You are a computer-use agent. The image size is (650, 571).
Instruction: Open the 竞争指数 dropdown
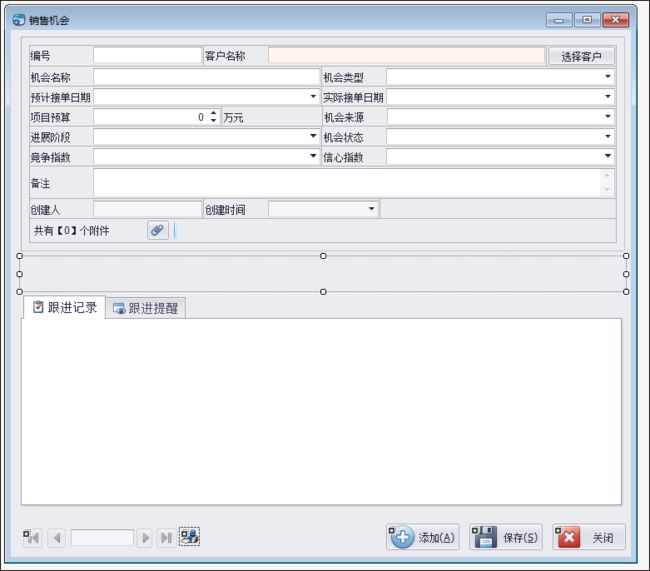click(313, 156)
